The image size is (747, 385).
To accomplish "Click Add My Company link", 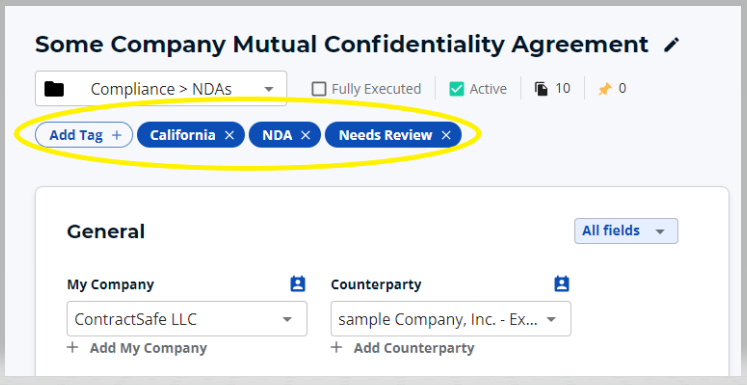I will coord(137,348).
